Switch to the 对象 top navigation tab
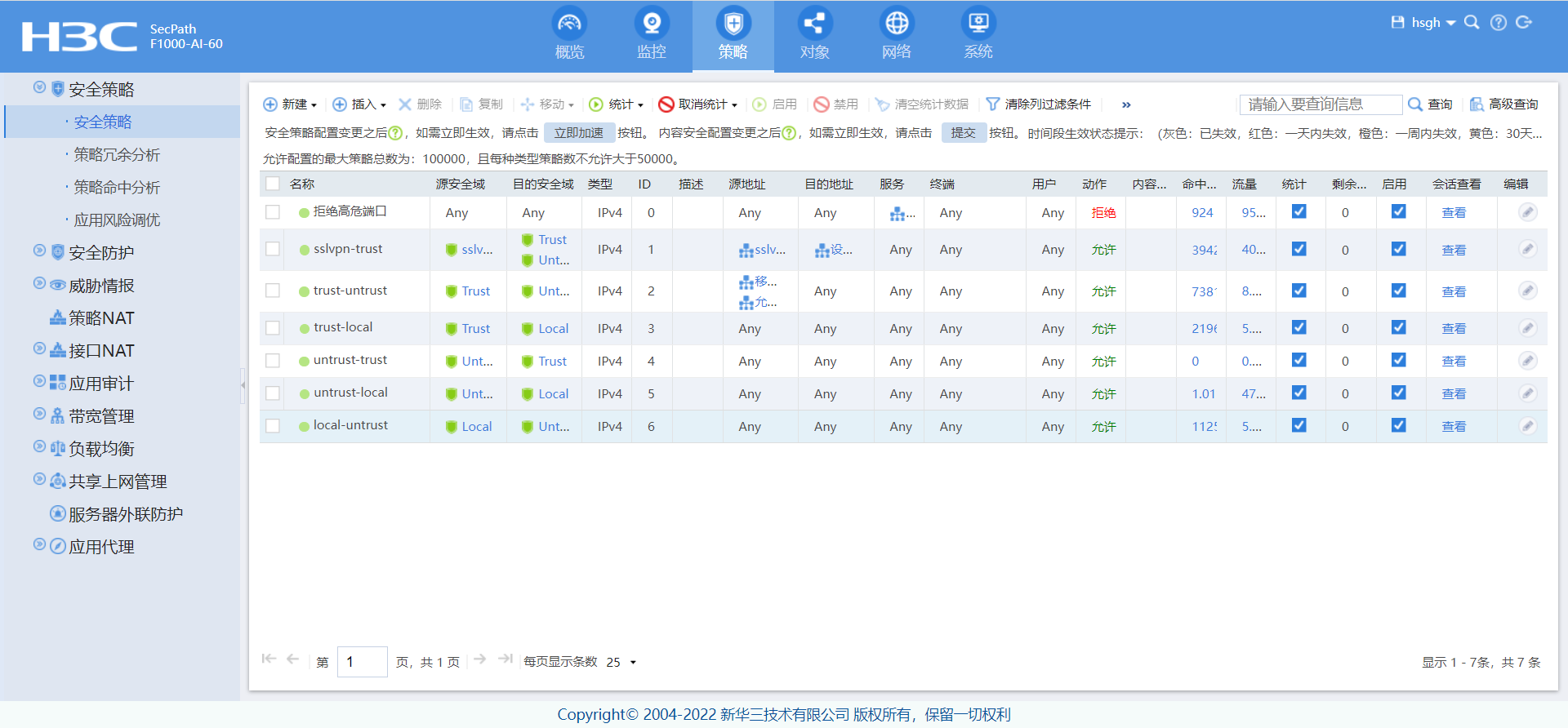1568x728 pixels. [814, 36]
